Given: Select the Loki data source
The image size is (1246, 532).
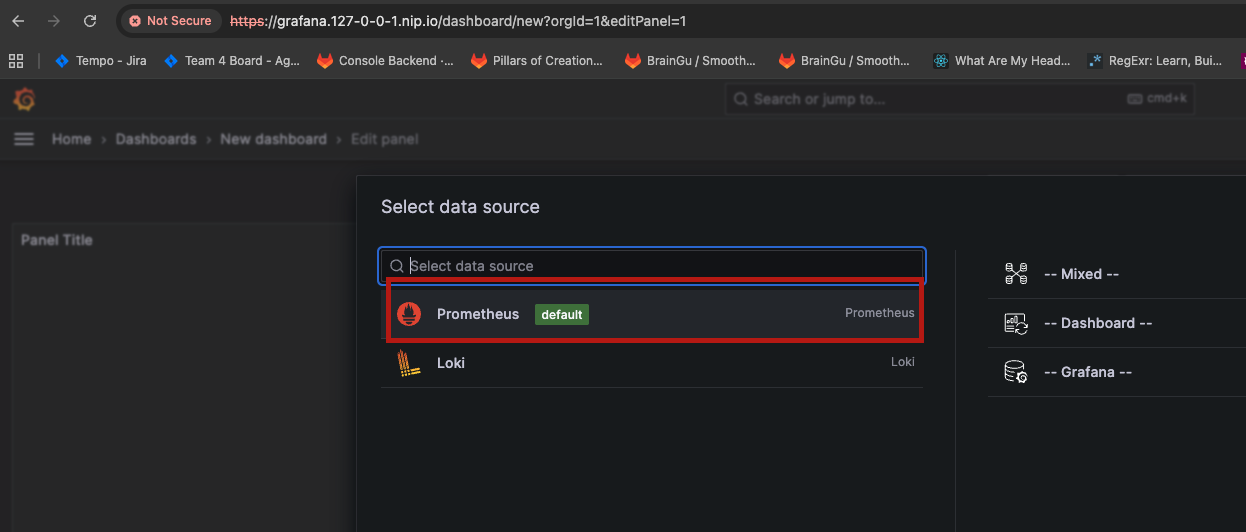Looking at the screenshot, I should (652, 363).
